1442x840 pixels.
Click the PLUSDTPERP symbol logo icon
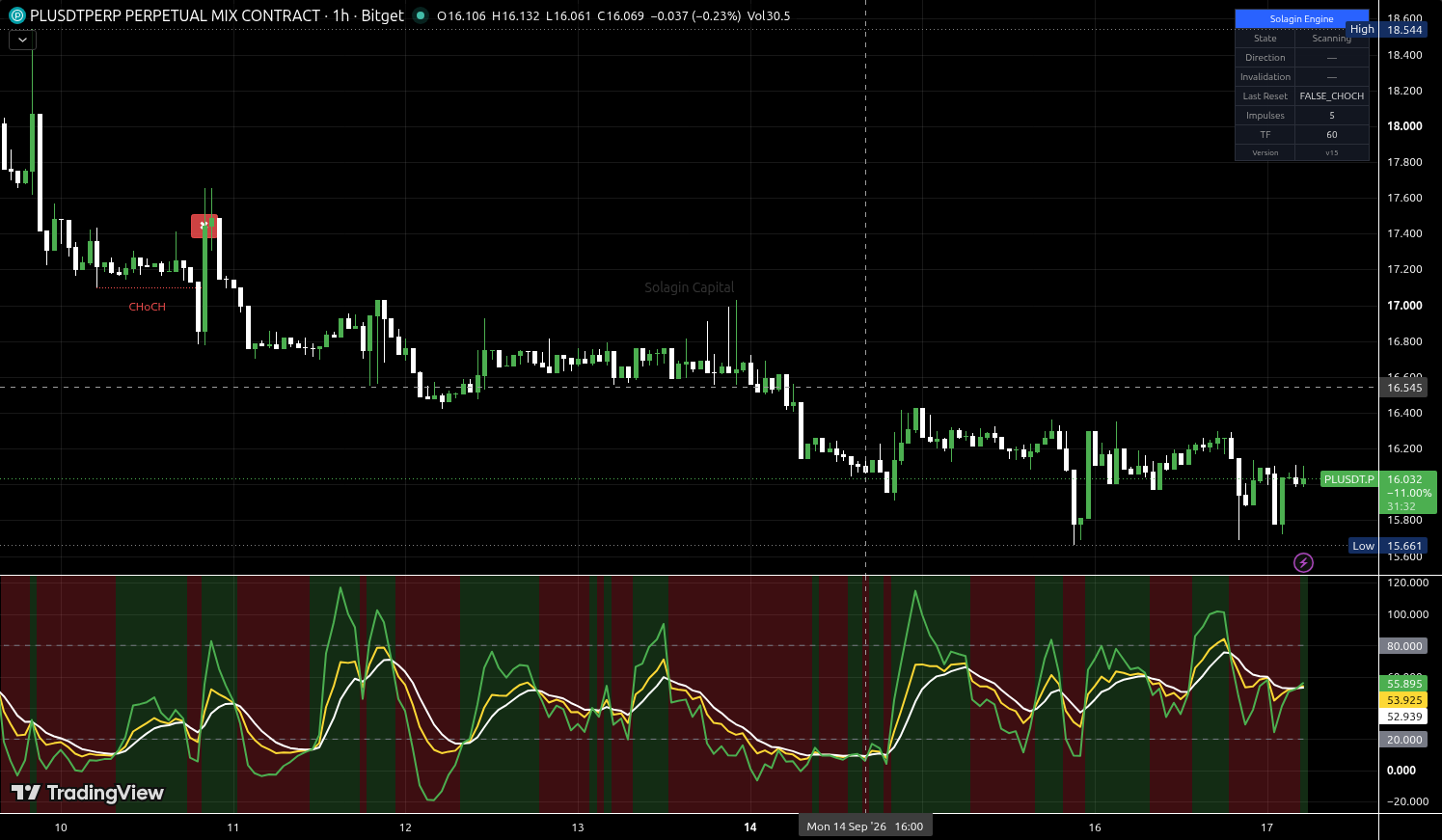click(16, 15)
